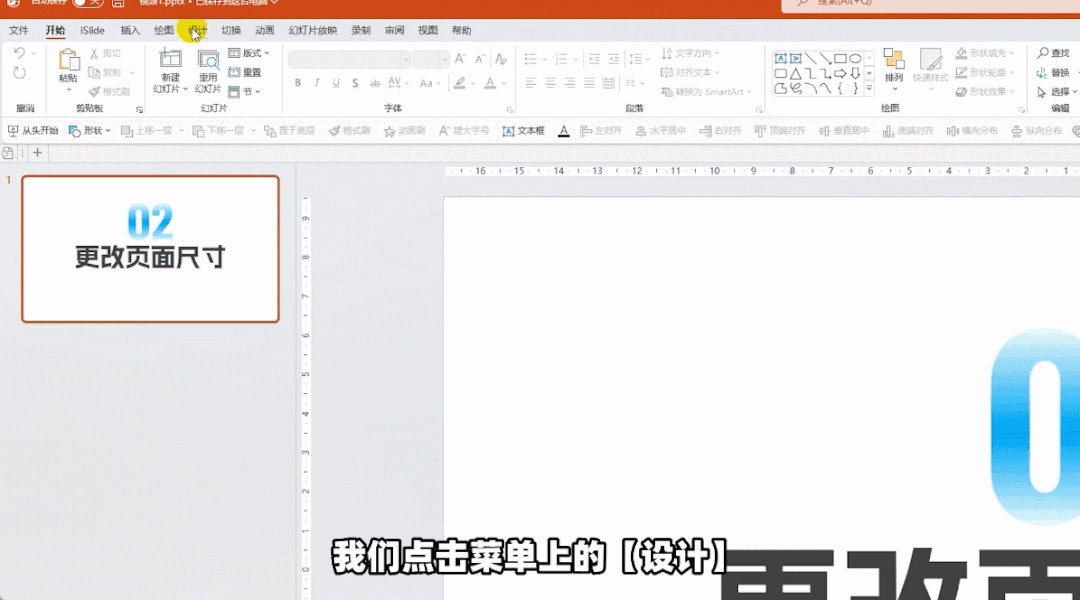Select the down arrow shape in gallery

pos(855,74)
